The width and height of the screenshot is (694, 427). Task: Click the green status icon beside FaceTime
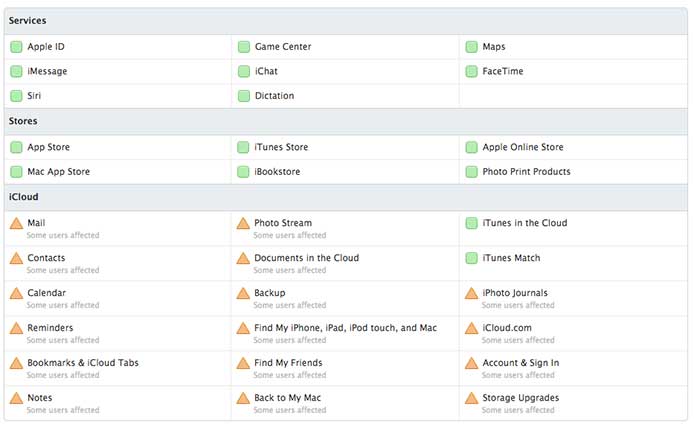coord(471,71)
